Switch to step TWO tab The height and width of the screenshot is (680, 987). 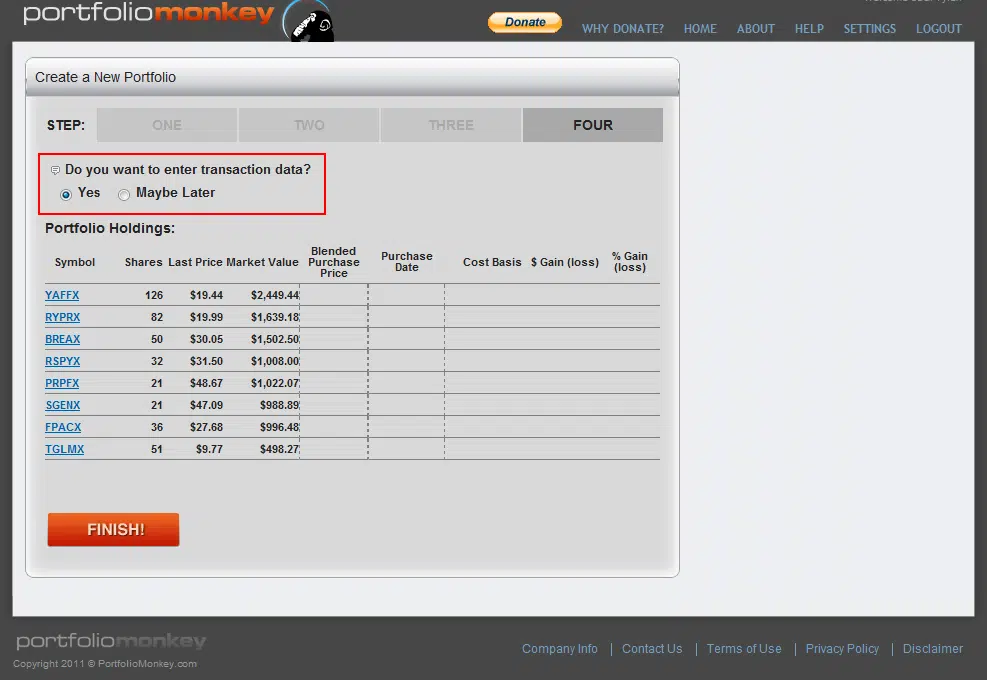click(309, 125)
